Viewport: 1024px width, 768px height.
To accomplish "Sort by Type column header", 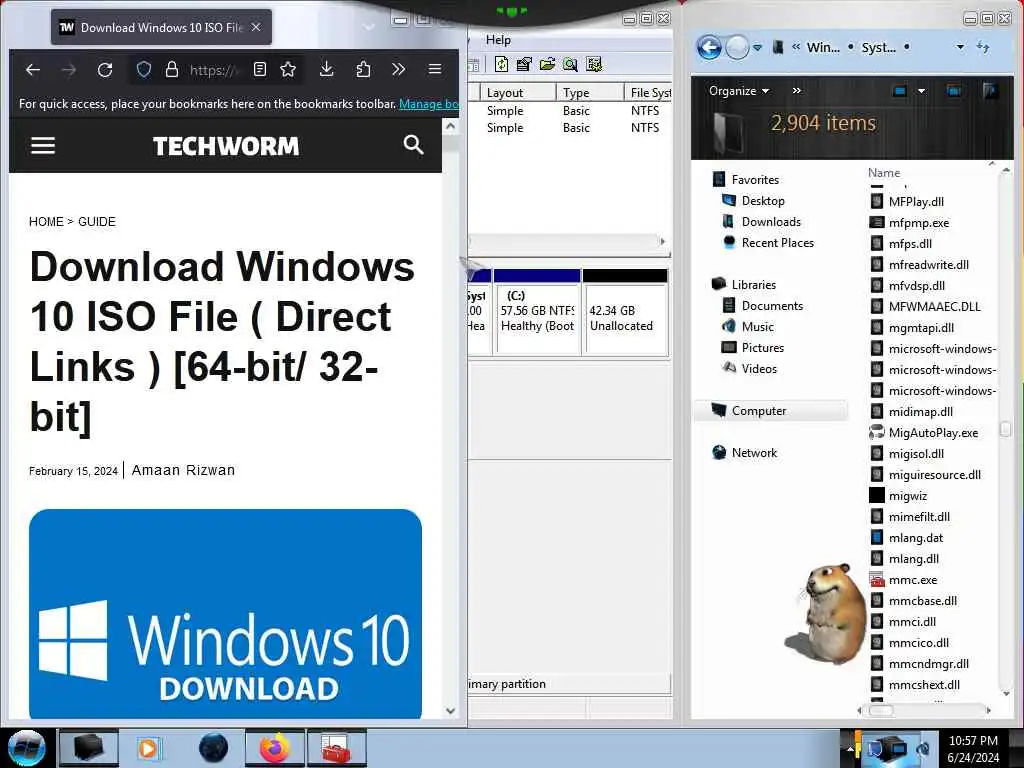I will (590, 93).
